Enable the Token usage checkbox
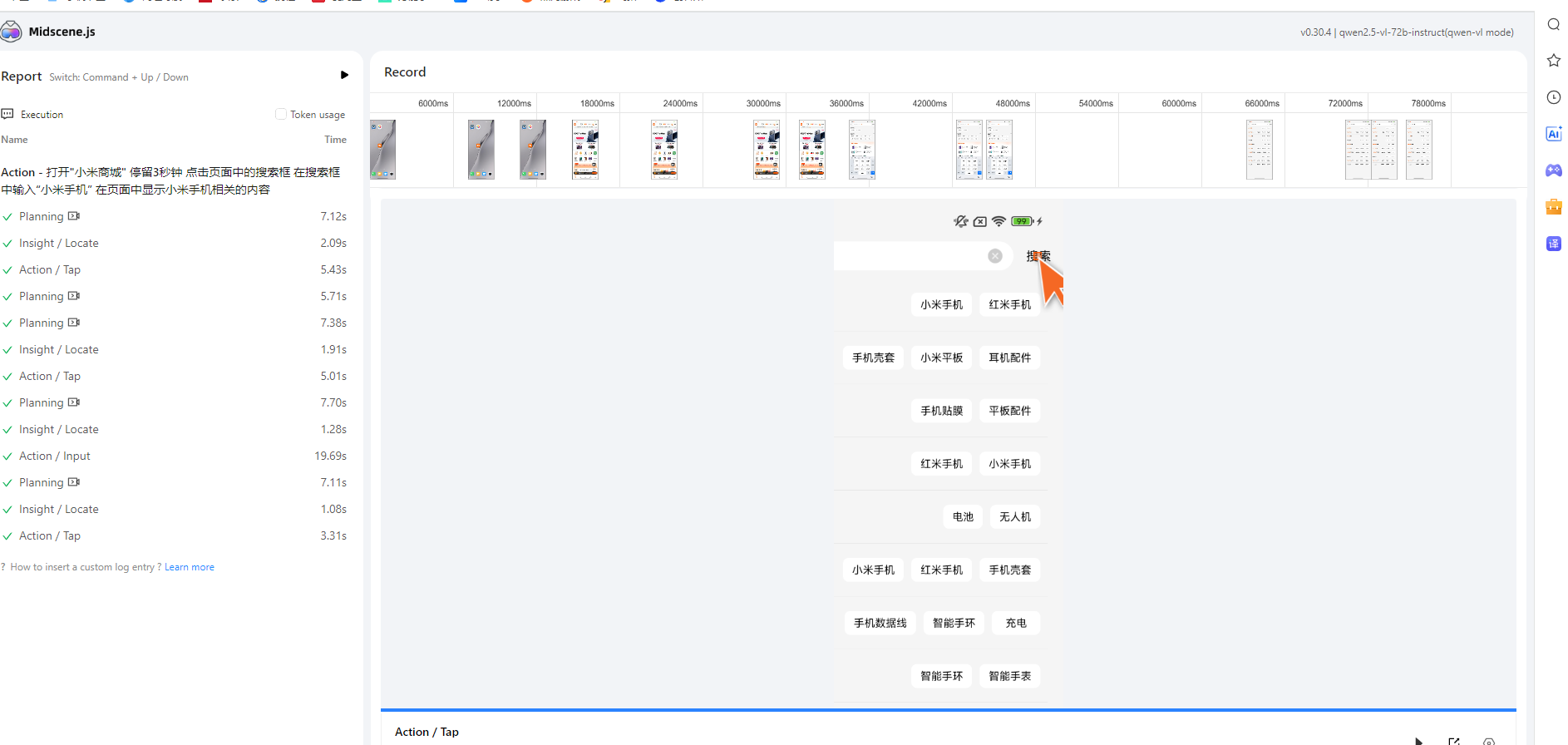The width and height of the screenshot is (1568, 745). (x=281, y=114)
